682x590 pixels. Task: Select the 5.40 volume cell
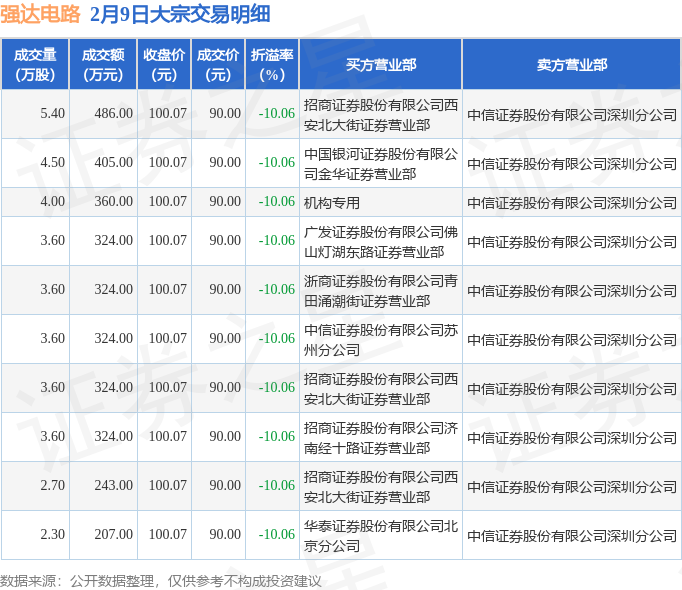click(x=52, y=114)
